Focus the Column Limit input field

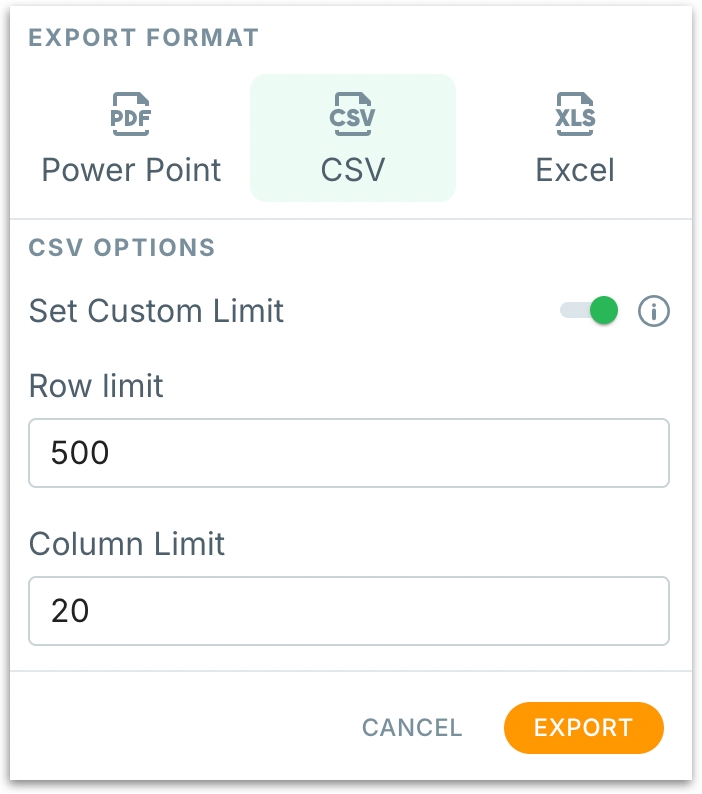coord(348,610)
